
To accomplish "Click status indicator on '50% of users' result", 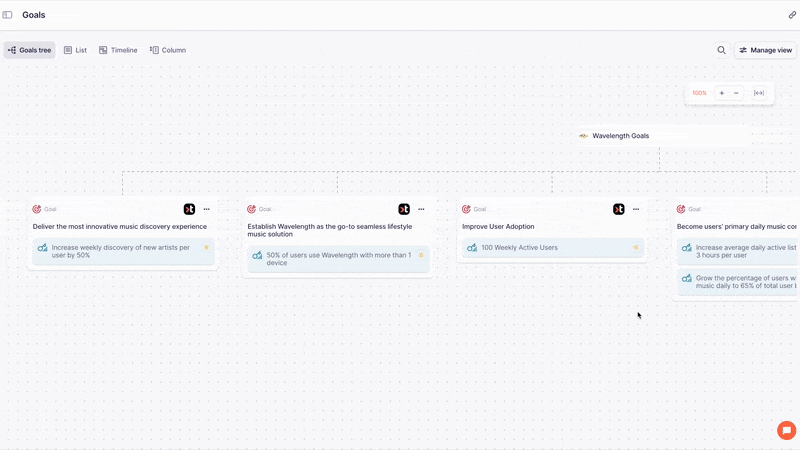I will point(421,255).
